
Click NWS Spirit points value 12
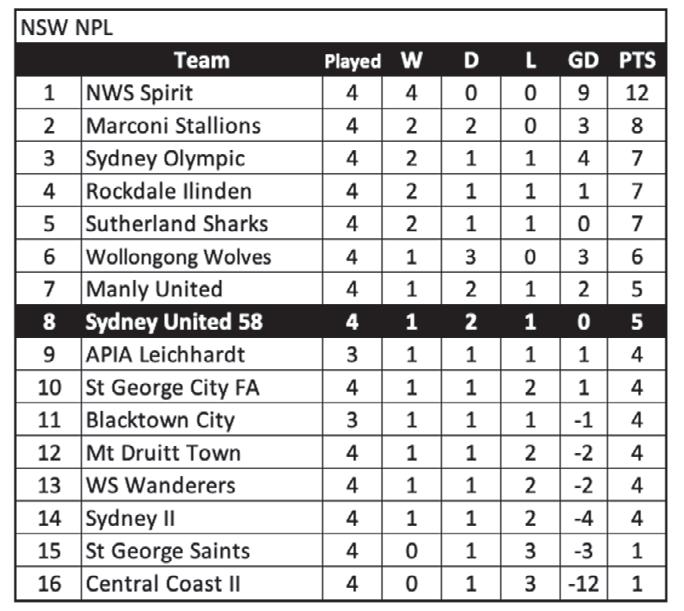637,93
